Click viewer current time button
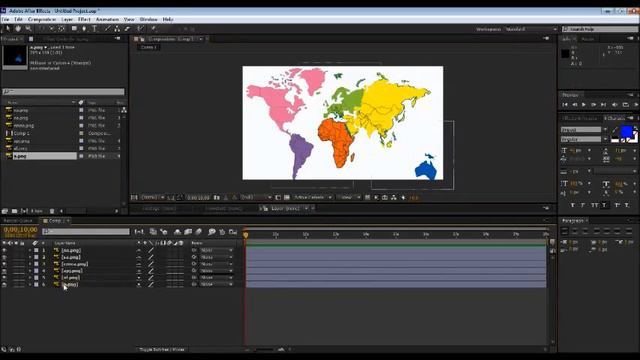The height and width of the screenshot is (360, 640). (198, 198)
